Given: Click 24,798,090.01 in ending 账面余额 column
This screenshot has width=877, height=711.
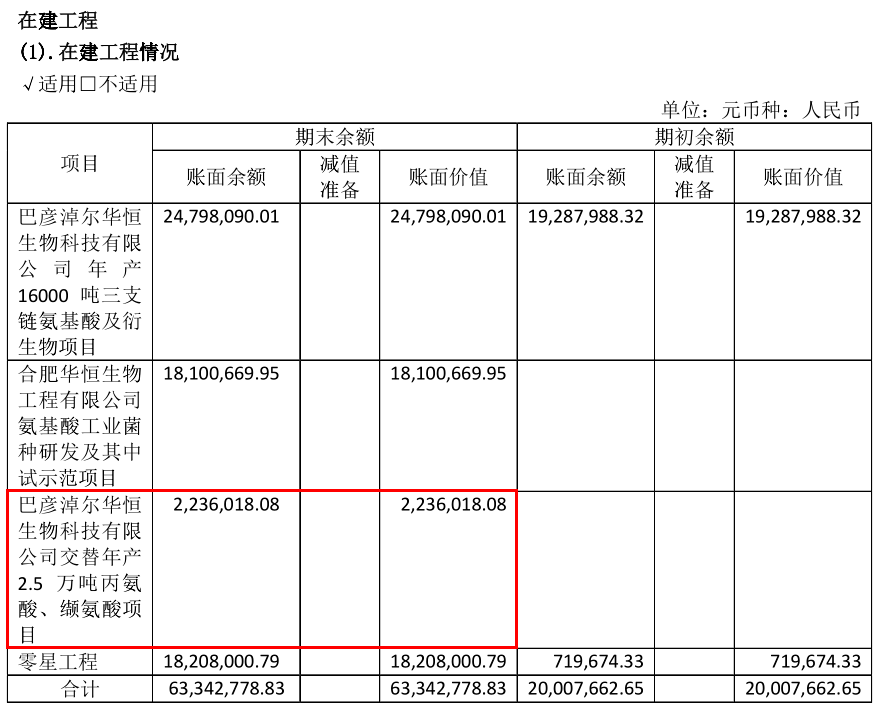Looking at the screenshot, I should coord(221,216).
